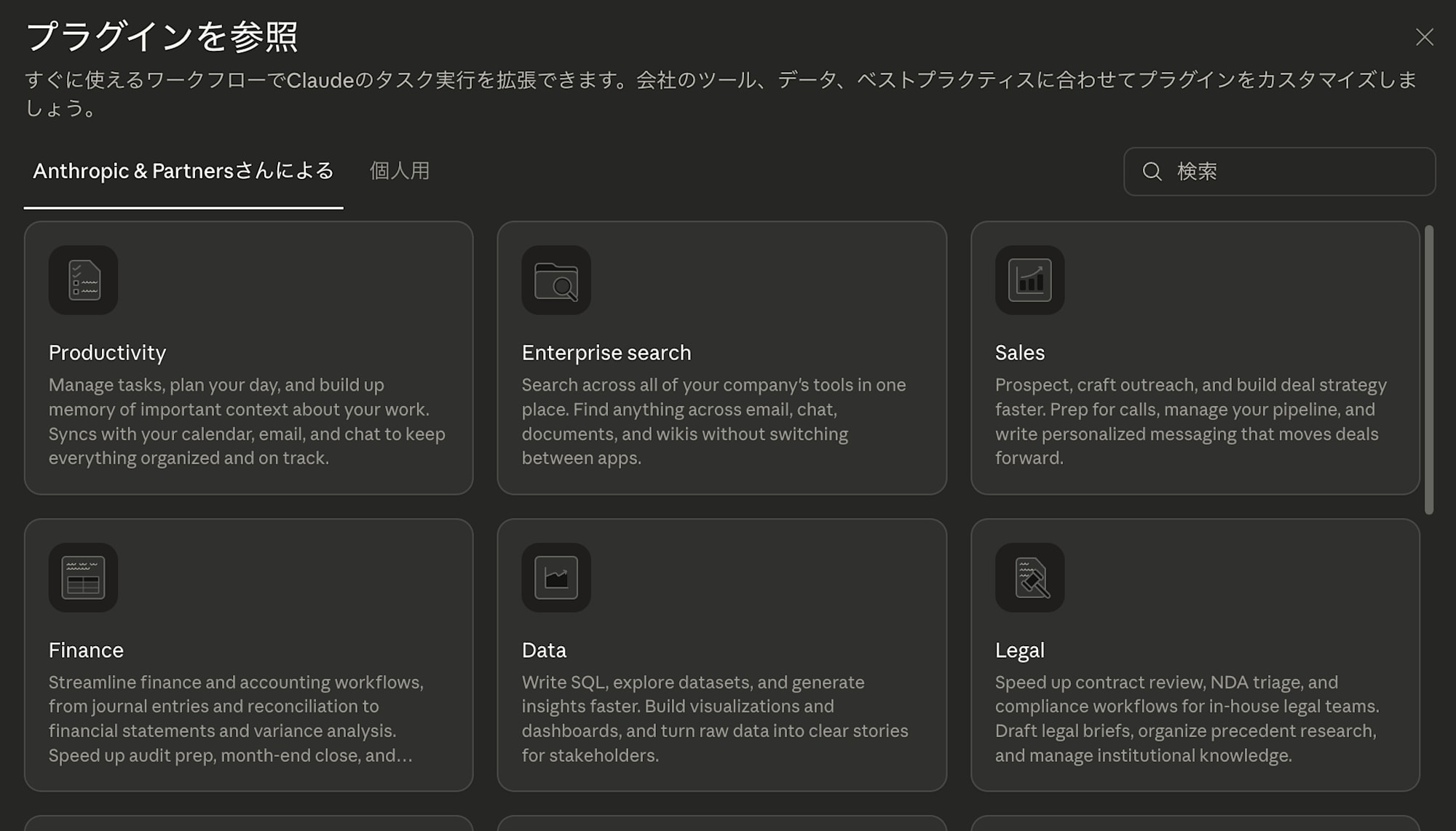Select the Anthropic & Partnersさんによる tab
This screenshot has width=1456, height=831.
[x=183, y=171]
